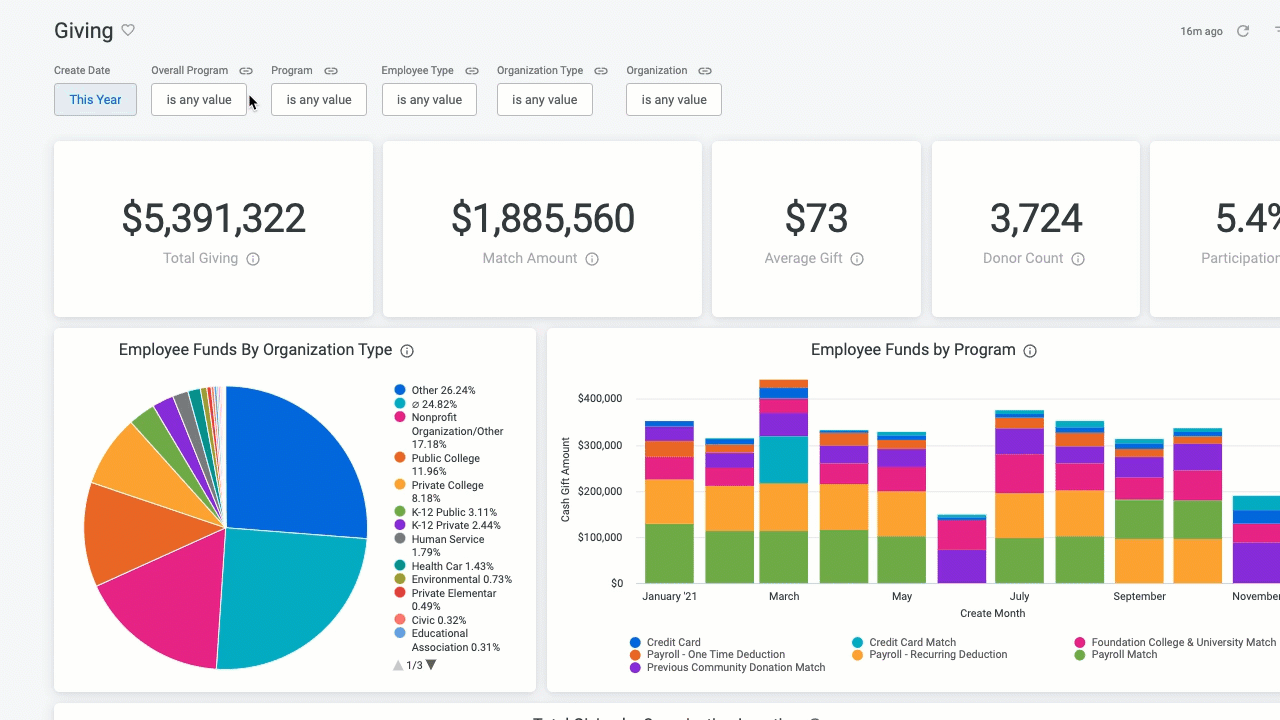
Task: Show info for Employee Funds by Program
Action: tap(1030, 351)
